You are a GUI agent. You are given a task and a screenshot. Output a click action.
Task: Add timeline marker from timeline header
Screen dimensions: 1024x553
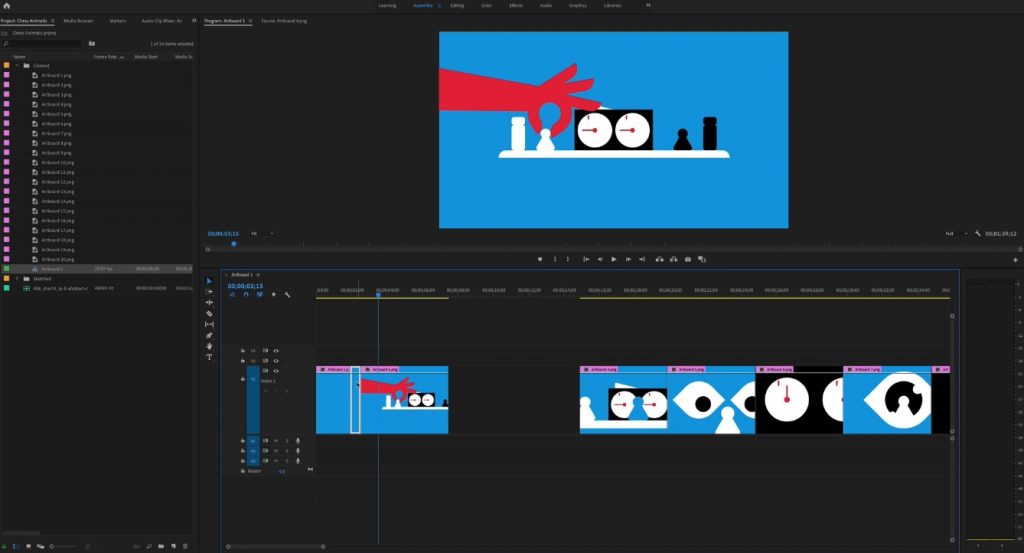pyautogui.click(x=273, y=294)
